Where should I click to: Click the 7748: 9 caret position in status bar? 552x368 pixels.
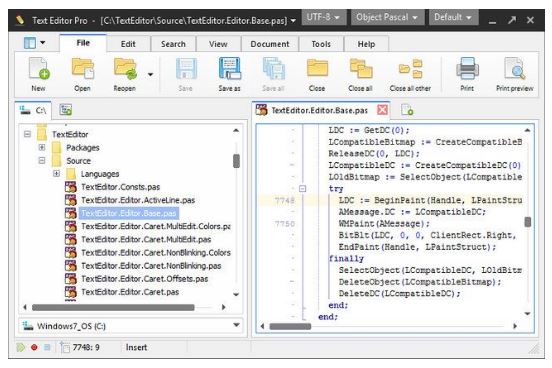tap(86, 348)
